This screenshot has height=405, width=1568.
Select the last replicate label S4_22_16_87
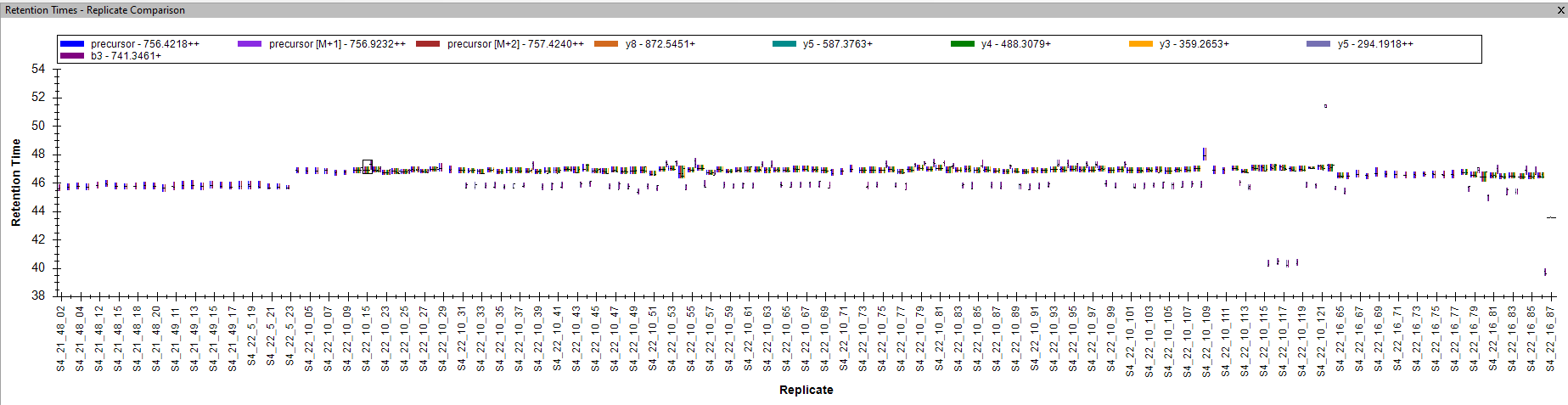click(x=1550, y=339)
